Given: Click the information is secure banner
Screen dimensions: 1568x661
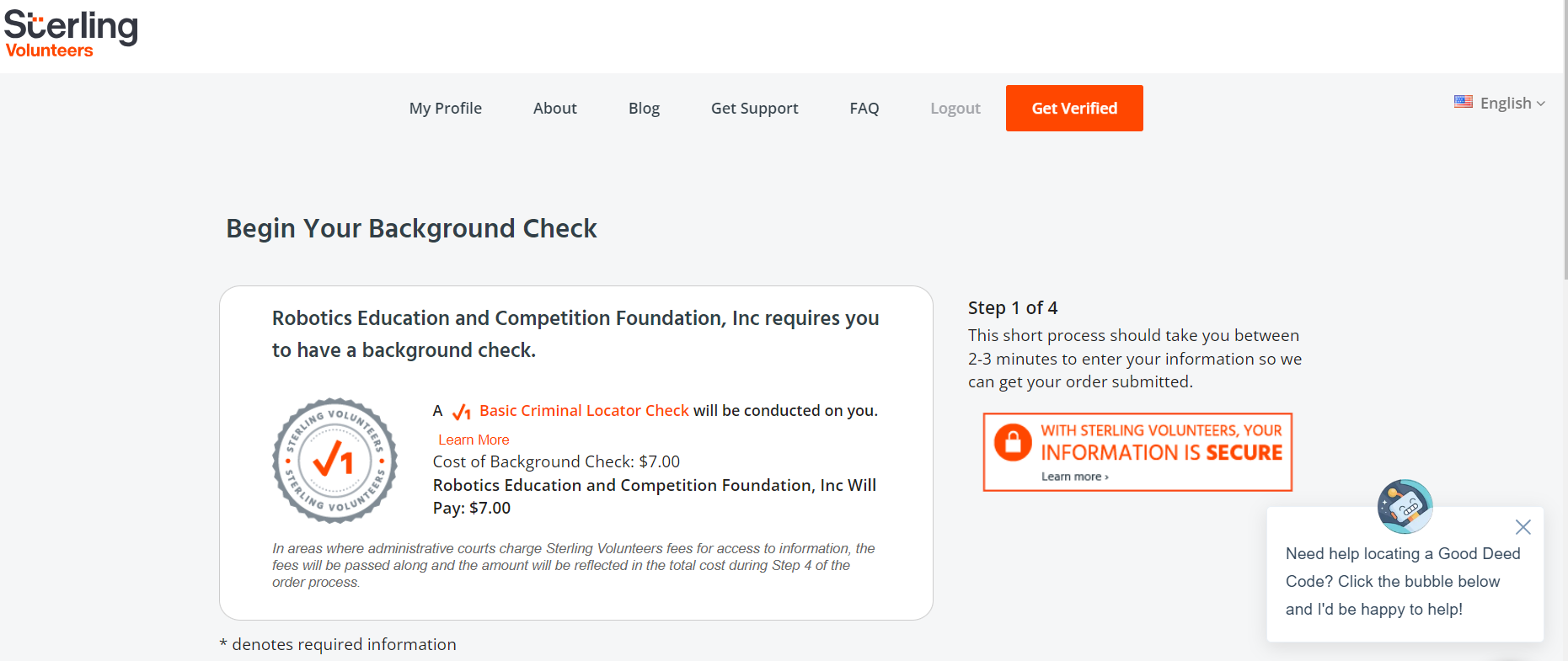Looking at the screenshot, I should pyautogui.click(x=1137, y=451).
